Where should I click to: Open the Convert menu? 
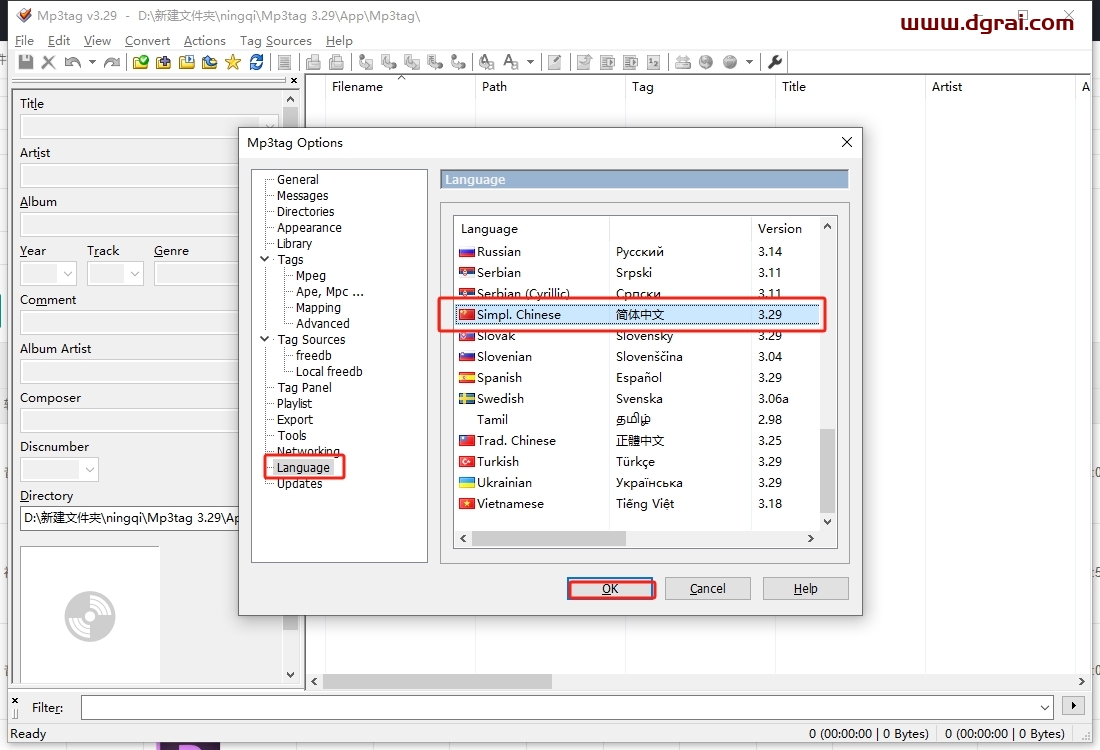147,41
